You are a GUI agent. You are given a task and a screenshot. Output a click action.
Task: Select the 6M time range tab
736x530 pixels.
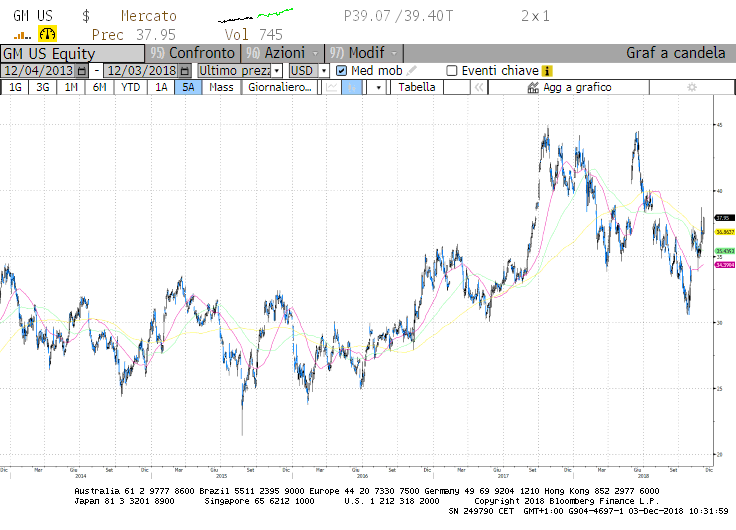99,87
